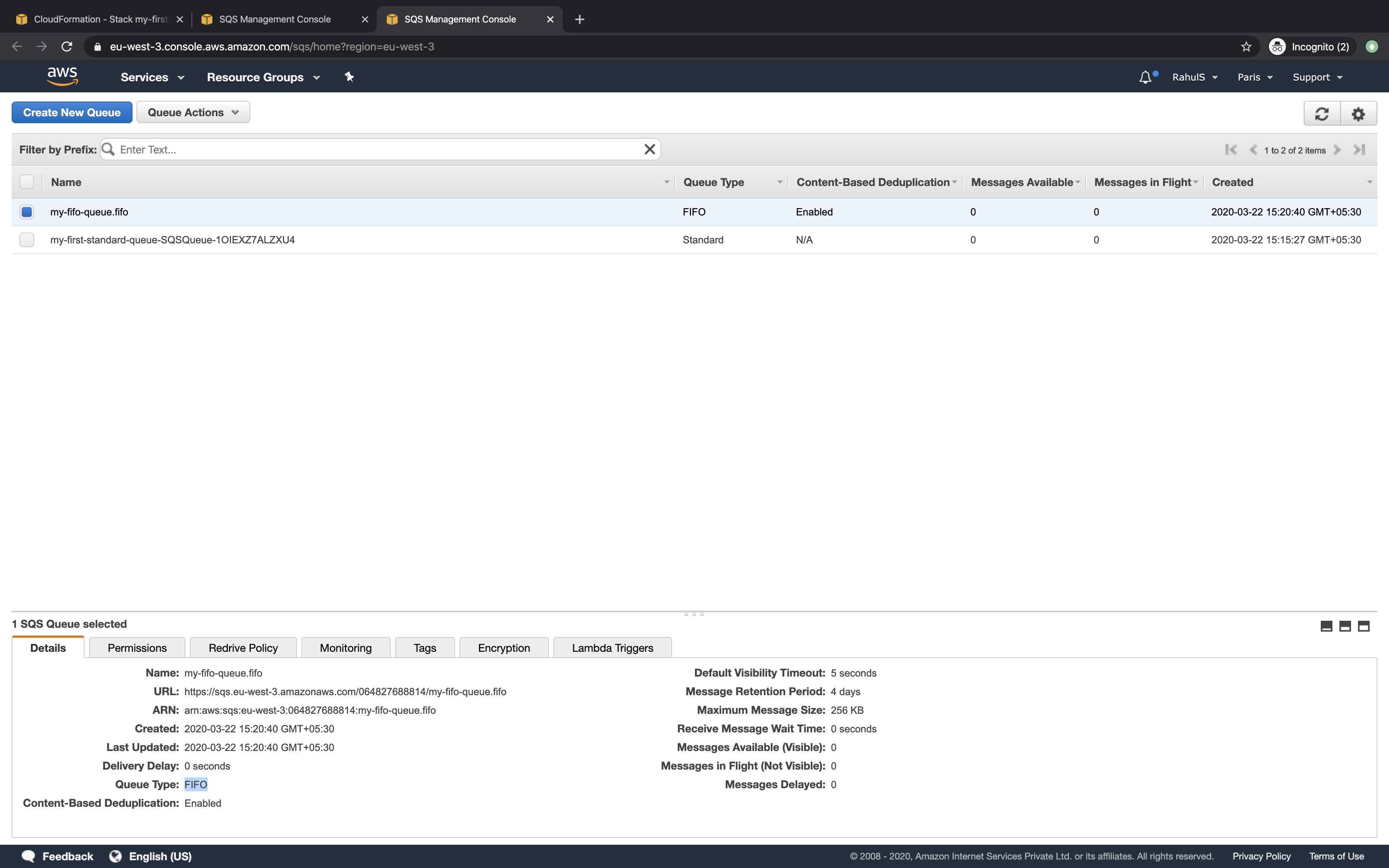Screen dimensions: 1389x868
Task: Select the my-first-standard-queue checkbox
Action: [x=26, y=240]
